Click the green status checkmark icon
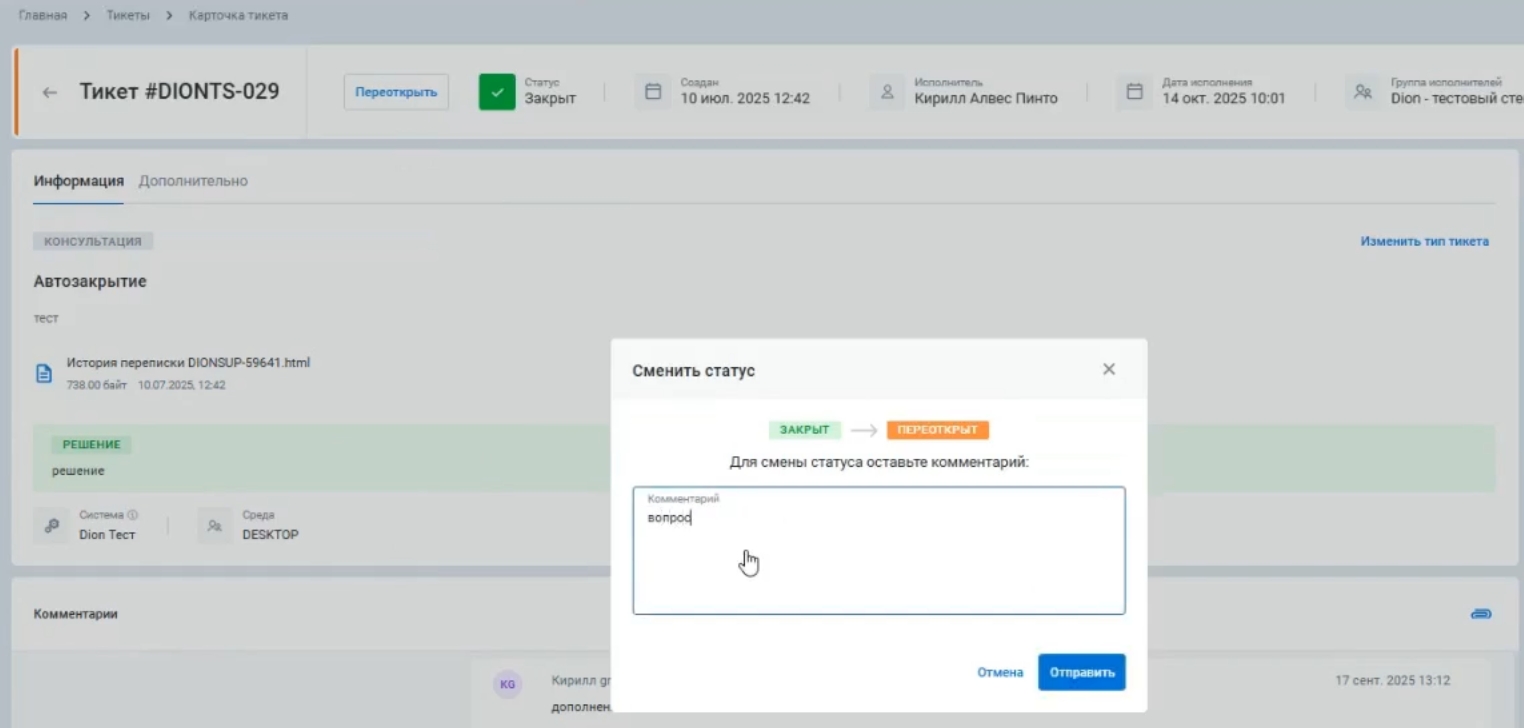 [497, 92]
